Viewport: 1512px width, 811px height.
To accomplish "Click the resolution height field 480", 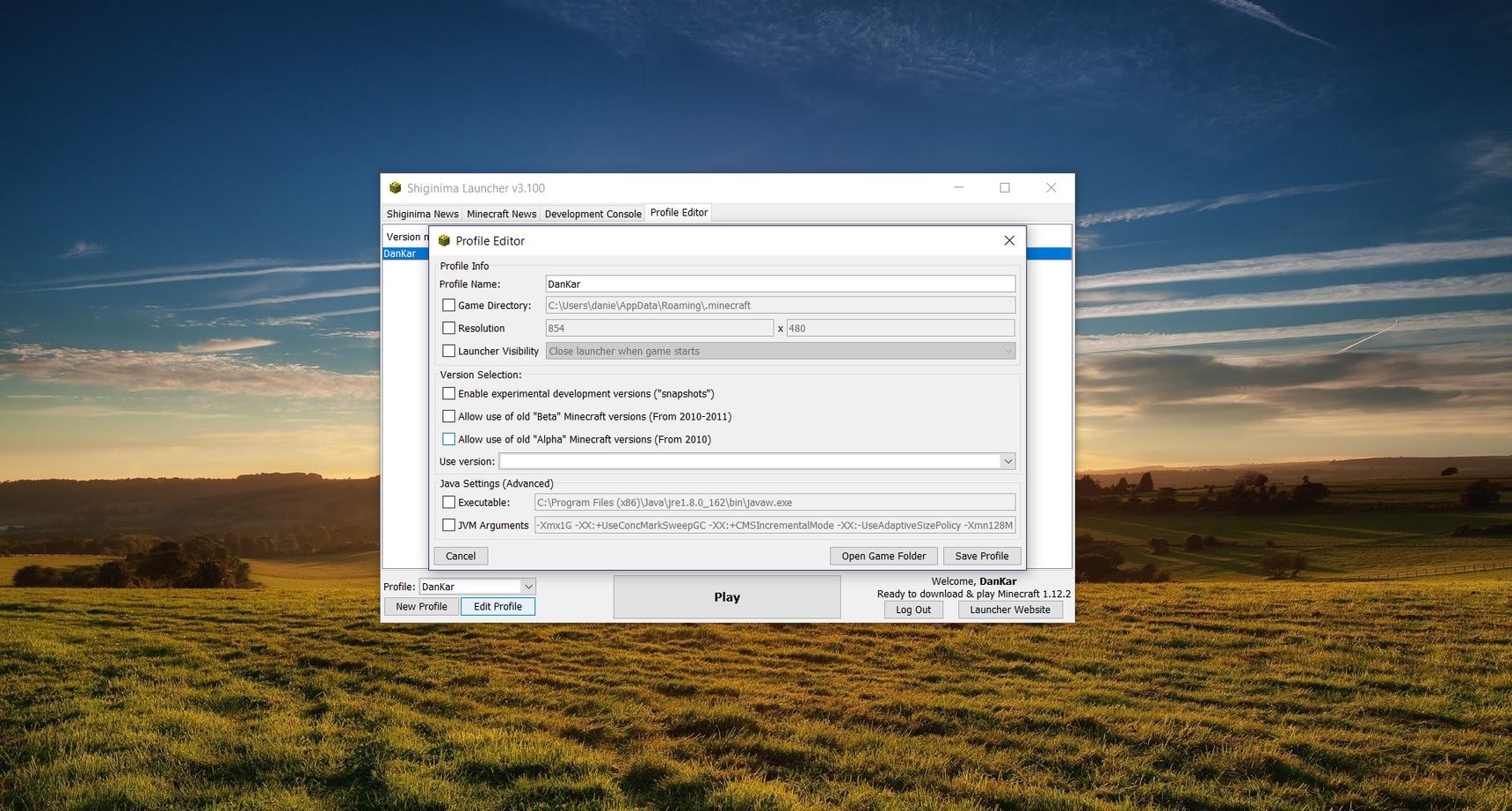I will coord(901,328).
